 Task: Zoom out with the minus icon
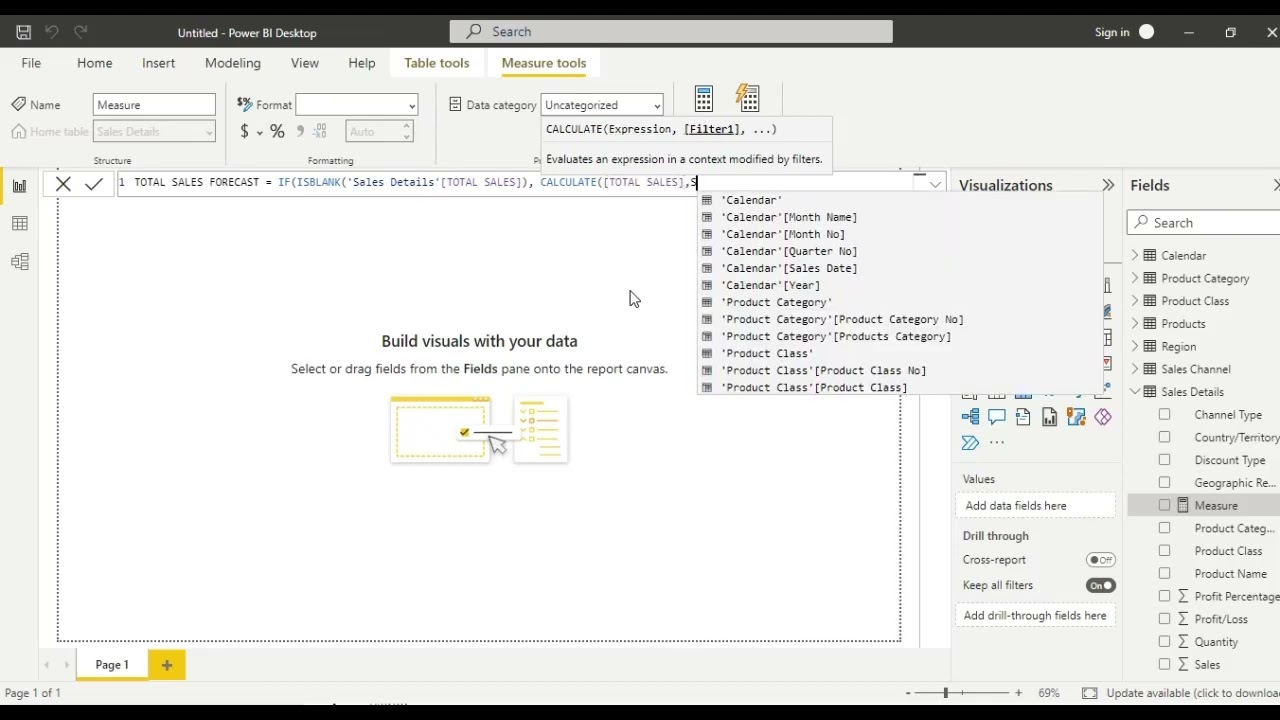(908, 693)
